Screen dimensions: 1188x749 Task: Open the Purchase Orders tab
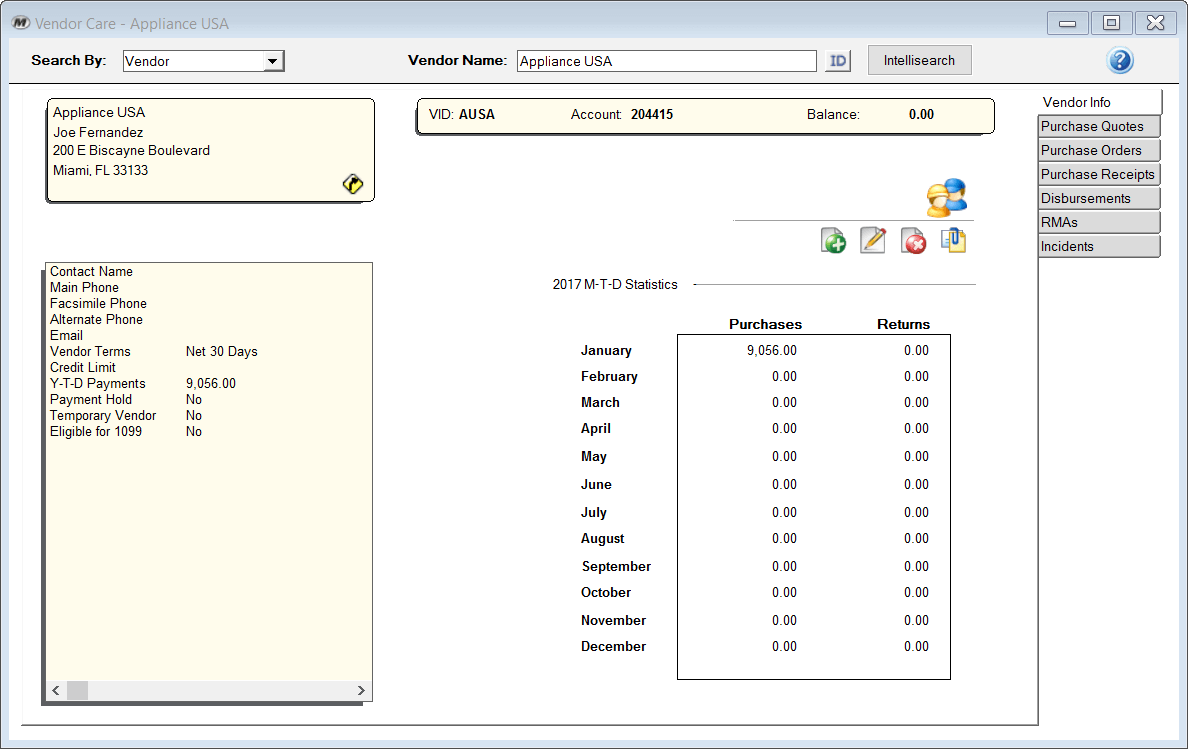pos(1099,150)
